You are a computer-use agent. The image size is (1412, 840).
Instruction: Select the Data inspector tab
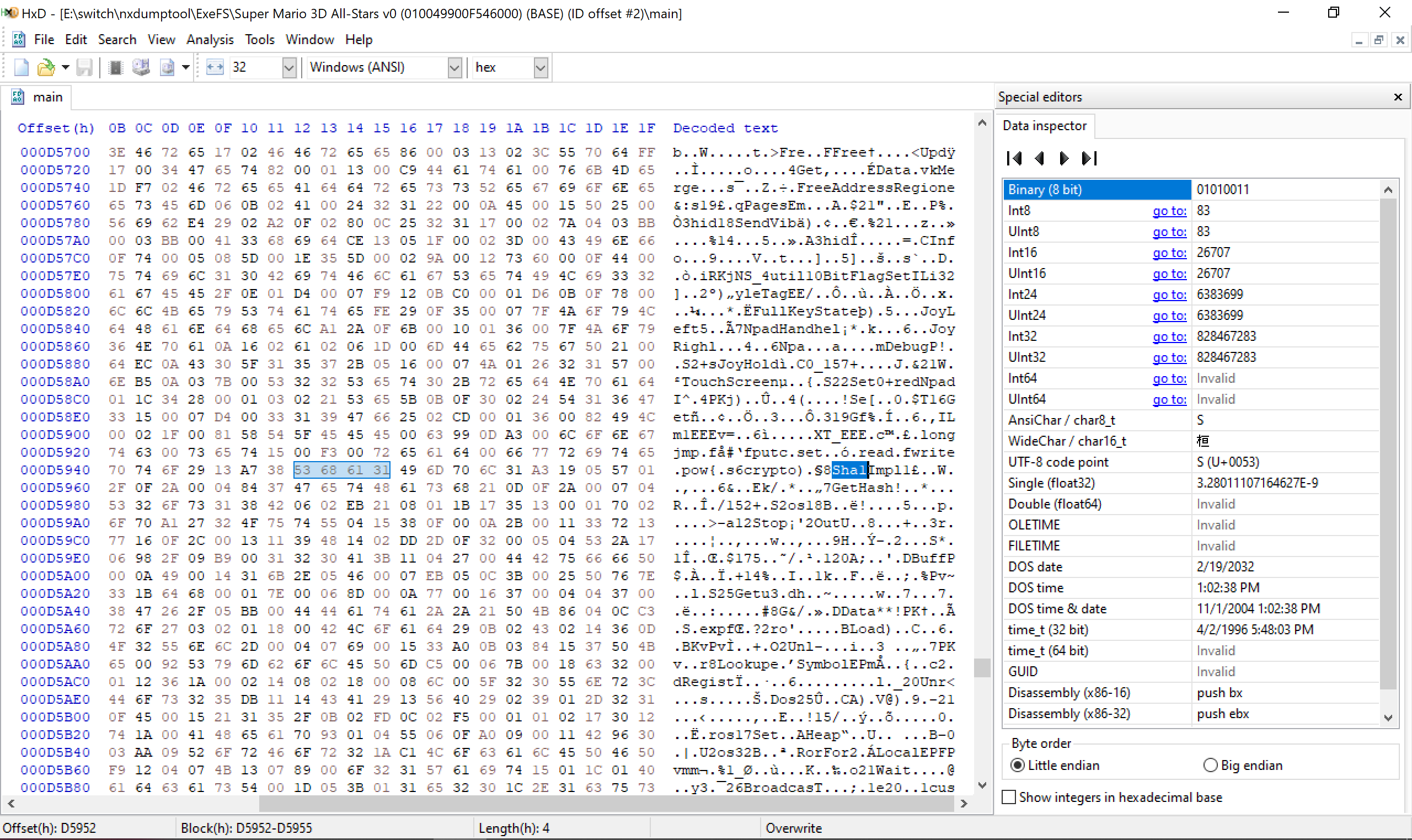point(1045,126)
